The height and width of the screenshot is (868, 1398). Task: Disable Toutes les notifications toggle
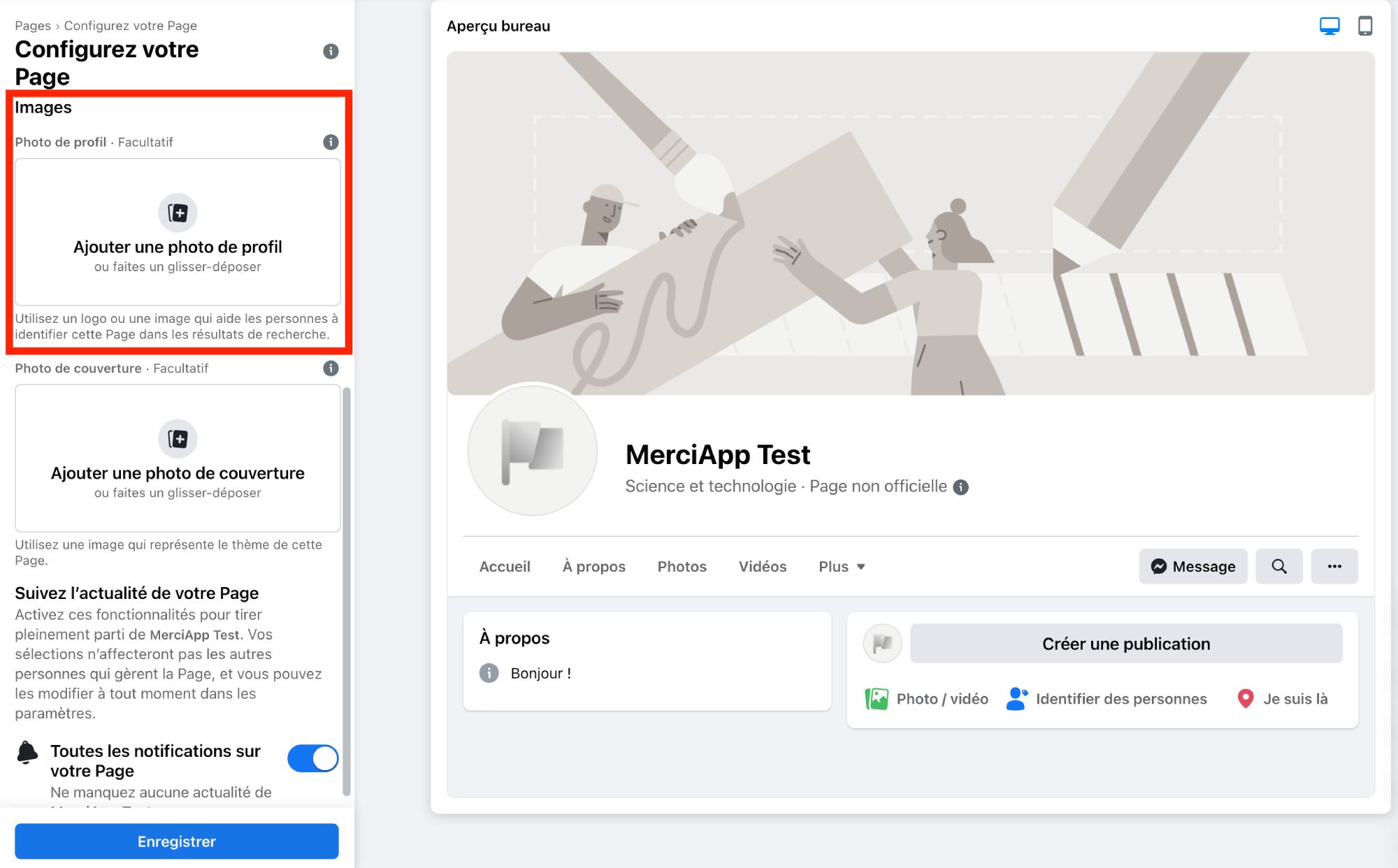(x=312, y=758)
